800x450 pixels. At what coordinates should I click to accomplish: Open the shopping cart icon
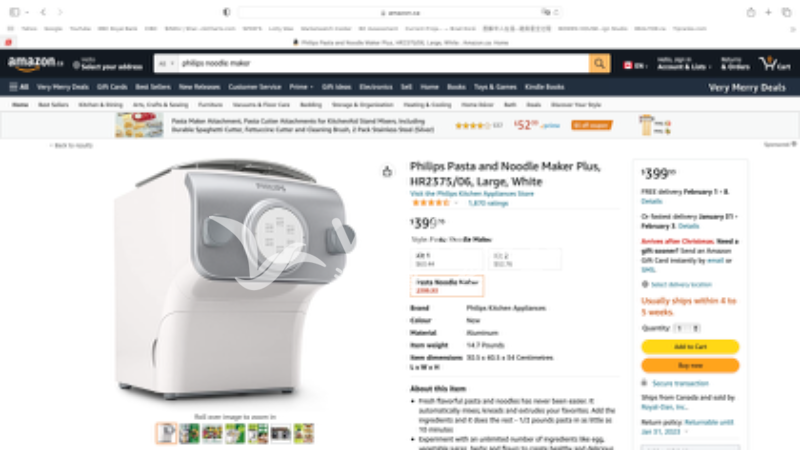point(774,63)
